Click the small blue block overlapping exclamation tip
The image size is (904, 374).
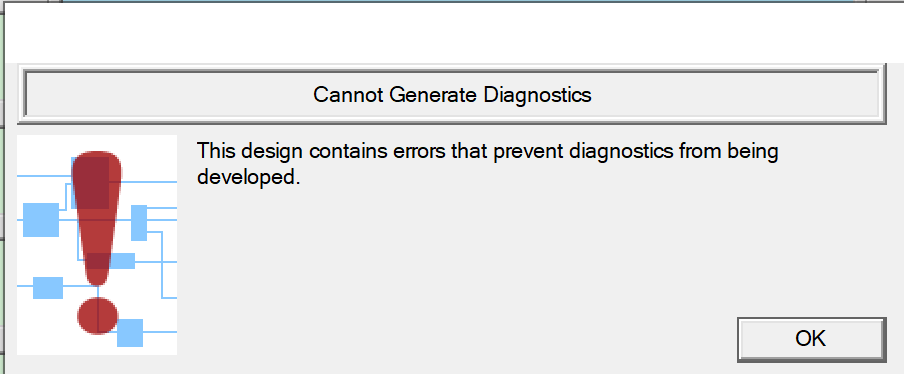[122, 261]
